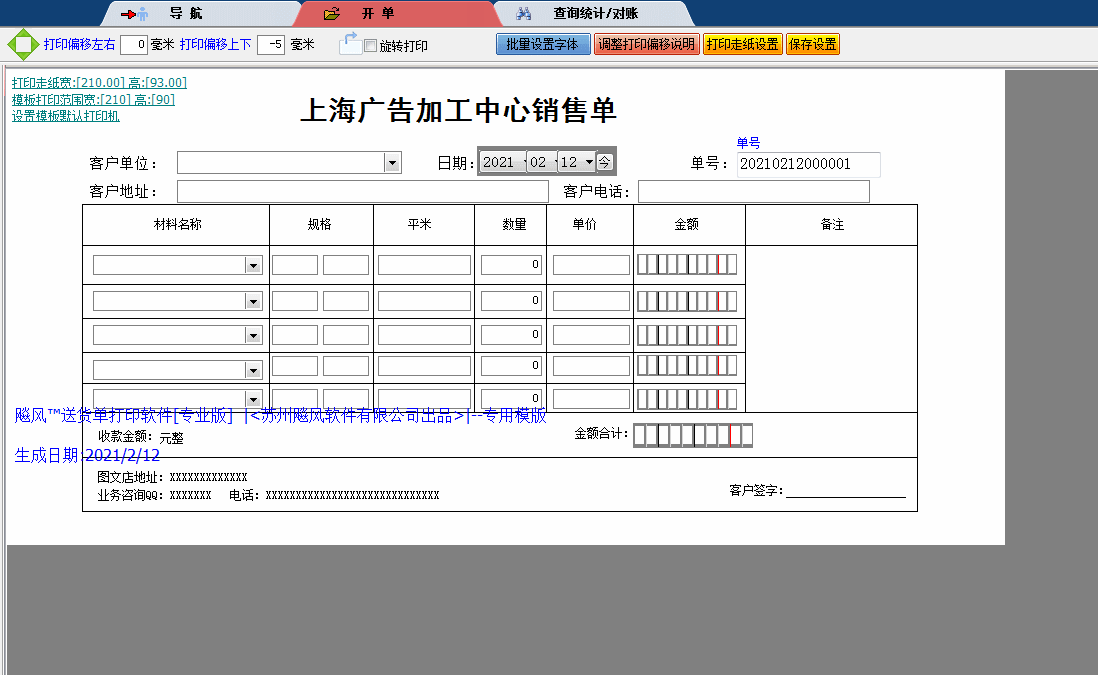
Task: Open the day dropdown in the date selector
Action: [589, 161]
